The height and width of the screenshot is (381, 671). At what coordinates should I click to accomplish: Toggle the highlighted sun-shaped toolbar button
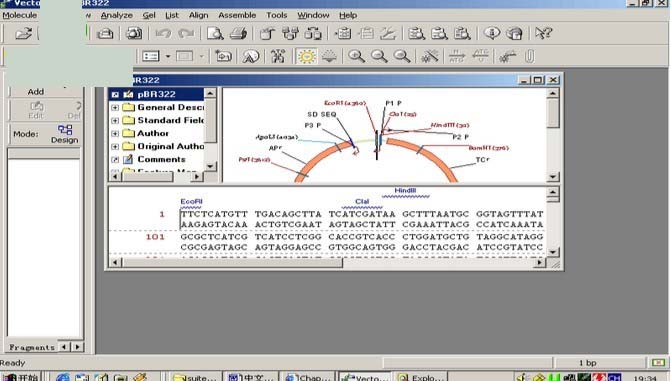point(306,56)
